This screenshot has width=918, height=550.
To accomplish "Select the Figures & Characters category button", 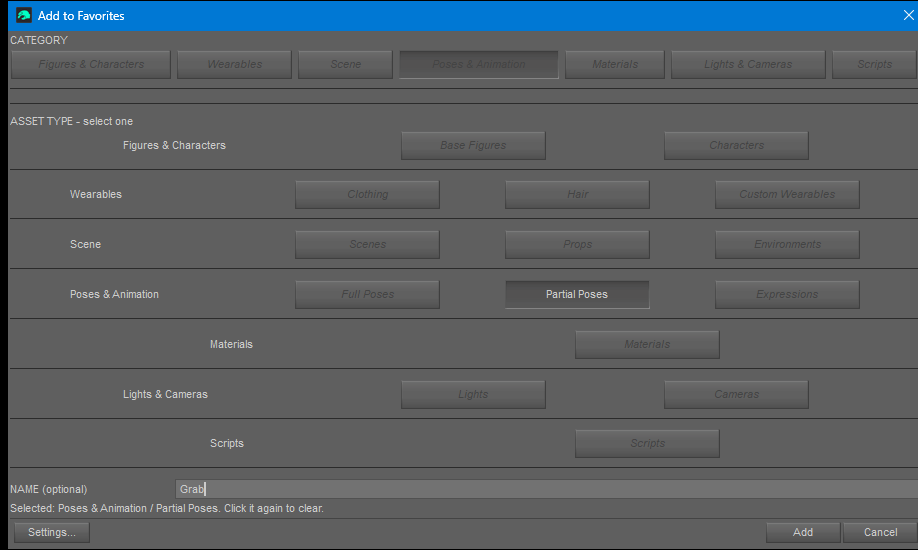I will 91,64.
